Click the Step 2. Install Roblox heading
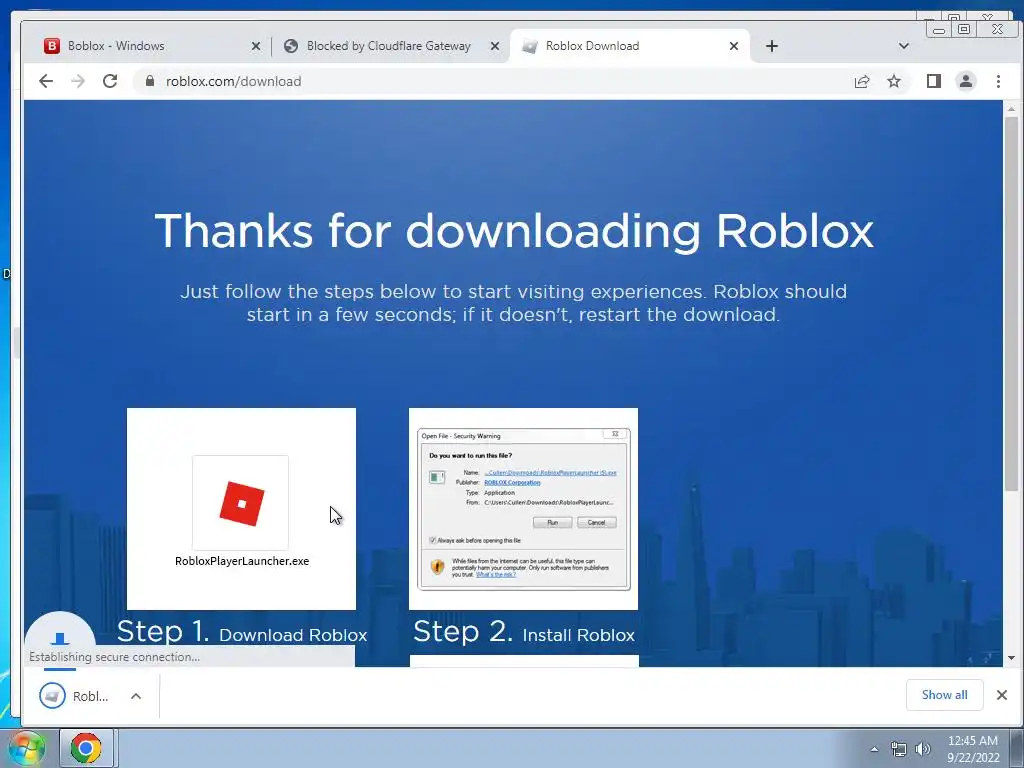The image size is (1024, 768). coord(524,632)
